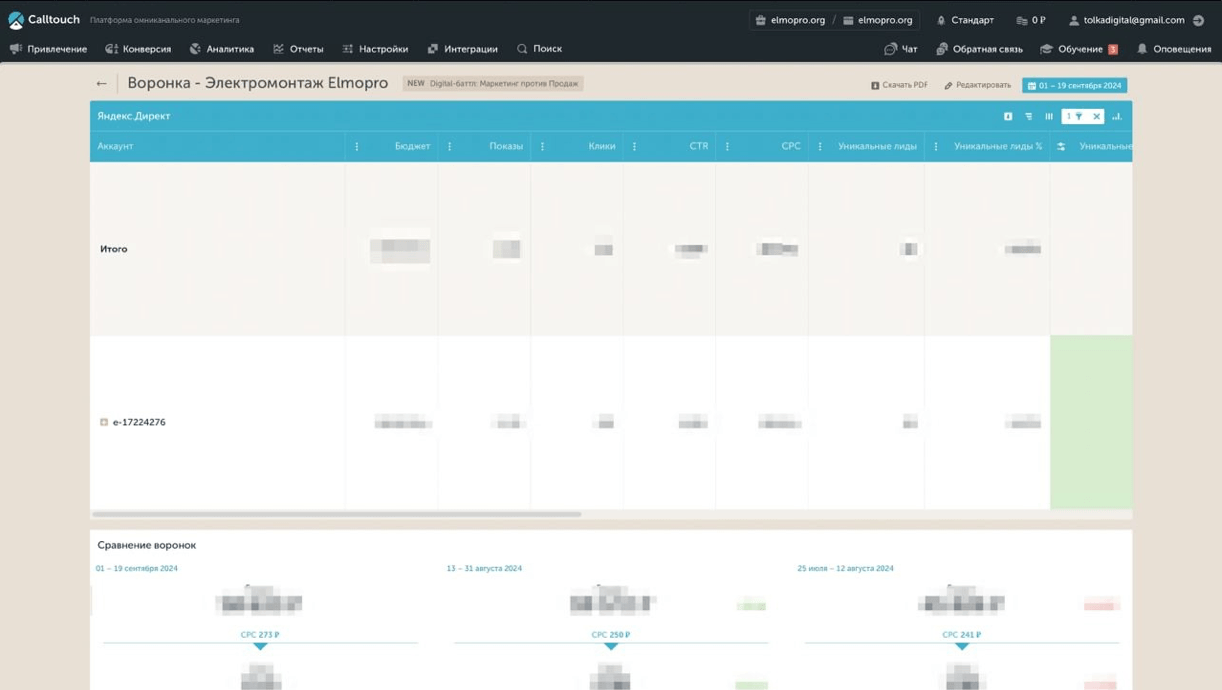Click the 01 – 19 сентября 2024 comparison period link
This screenshot has width=1222, height=690.
(x=137, y=569)
